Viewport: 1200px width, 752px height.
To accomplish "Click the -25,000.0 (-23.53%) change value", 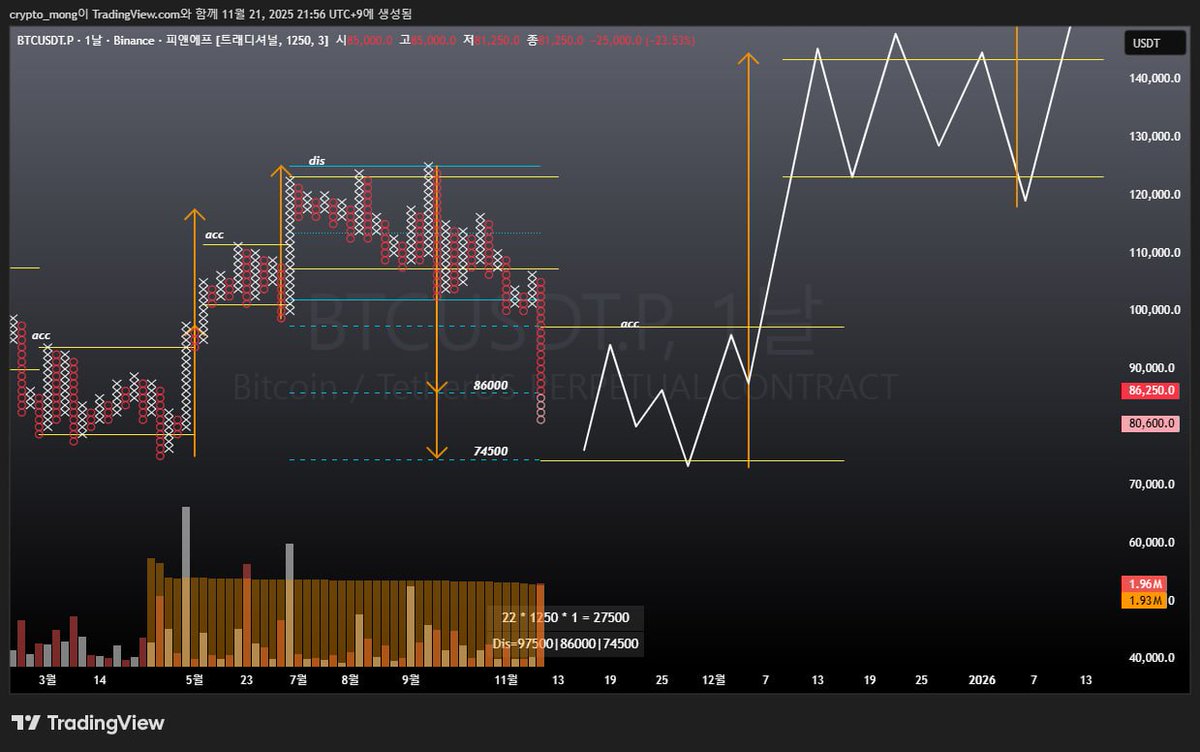I will pos(642,40).
